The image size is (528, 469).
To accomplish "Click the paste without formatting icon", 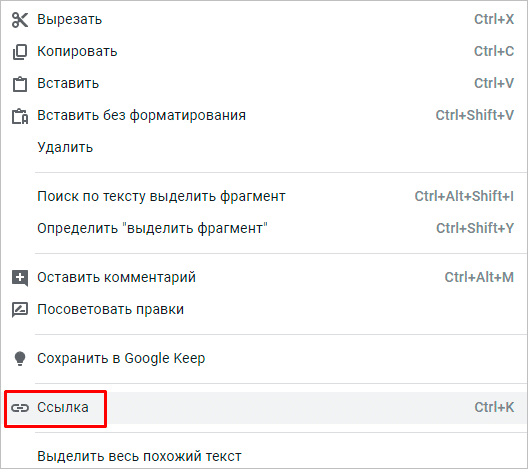I will (x=20, y=116).
